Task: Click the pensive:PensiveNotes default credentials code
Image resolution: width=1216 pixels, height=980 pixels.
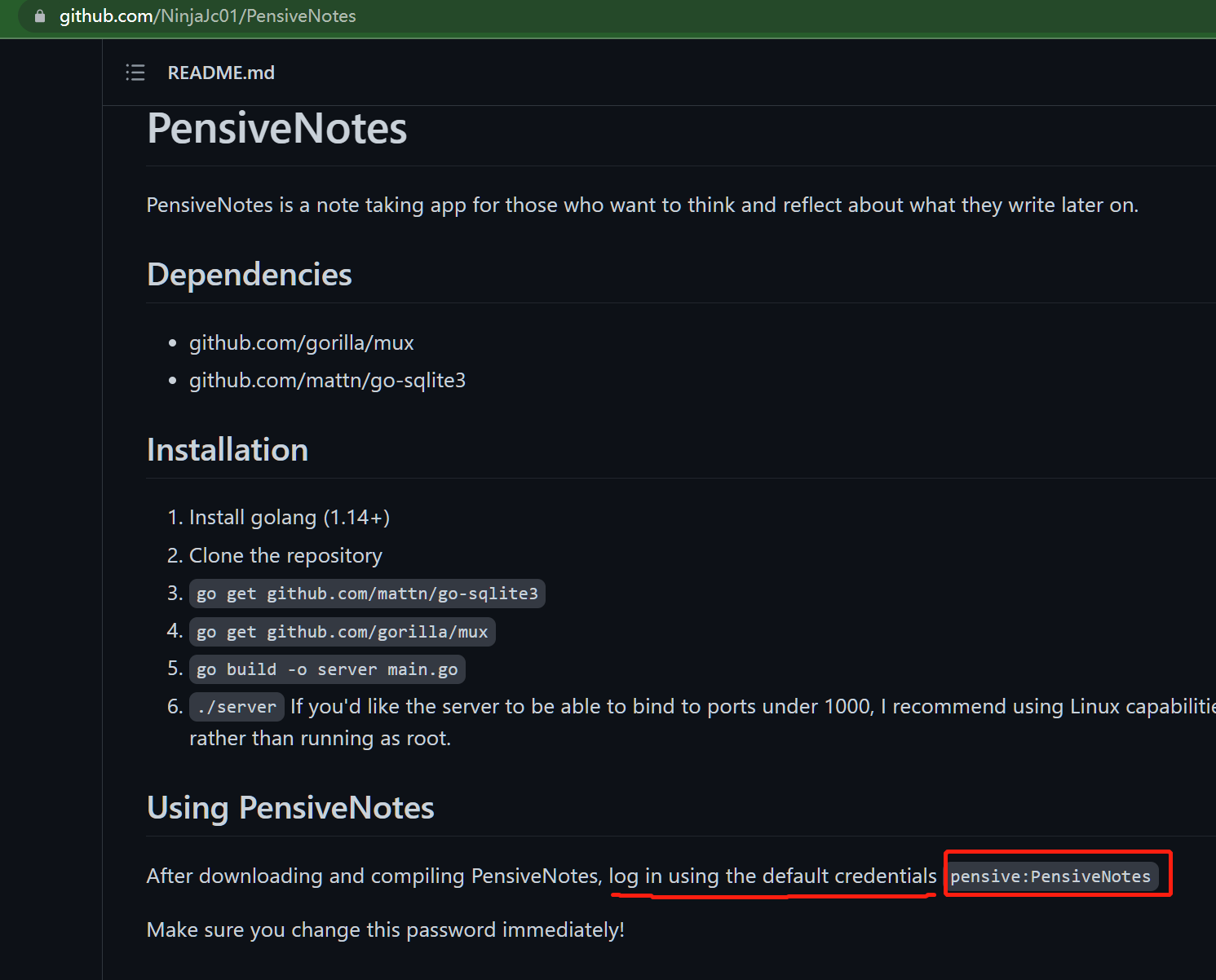Action: click(1050, 876)
